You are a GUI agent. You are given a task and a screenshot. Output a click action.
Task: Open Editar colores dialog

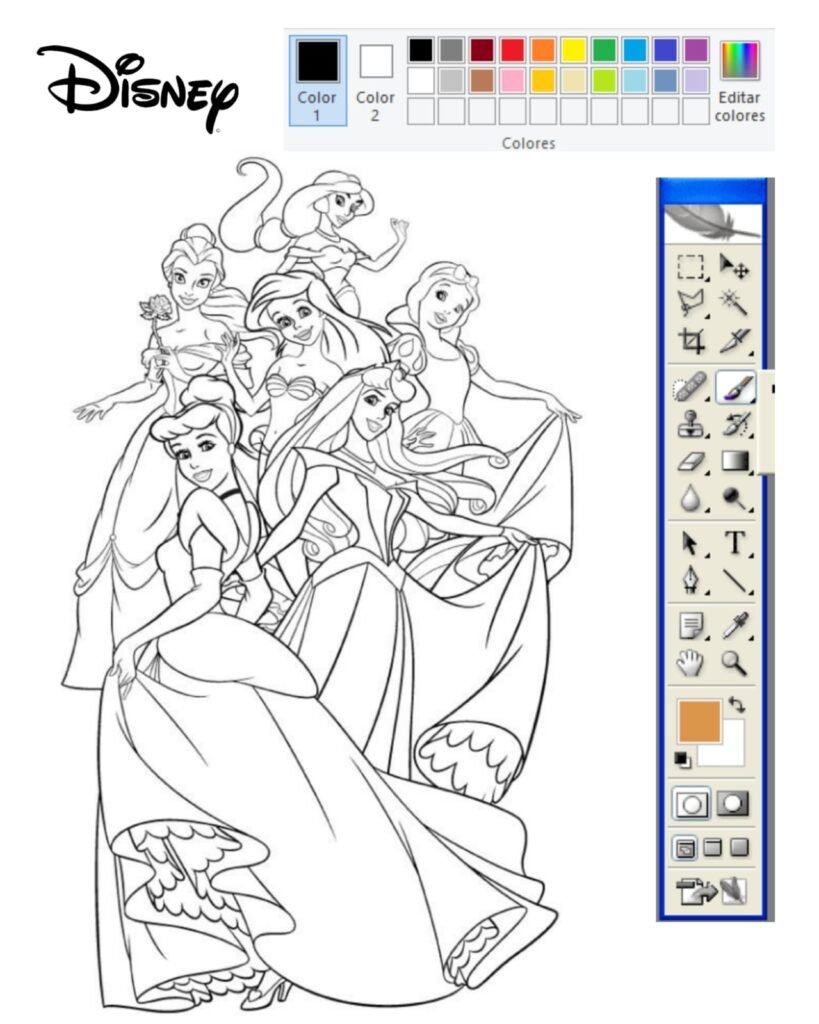coord(739,82)
